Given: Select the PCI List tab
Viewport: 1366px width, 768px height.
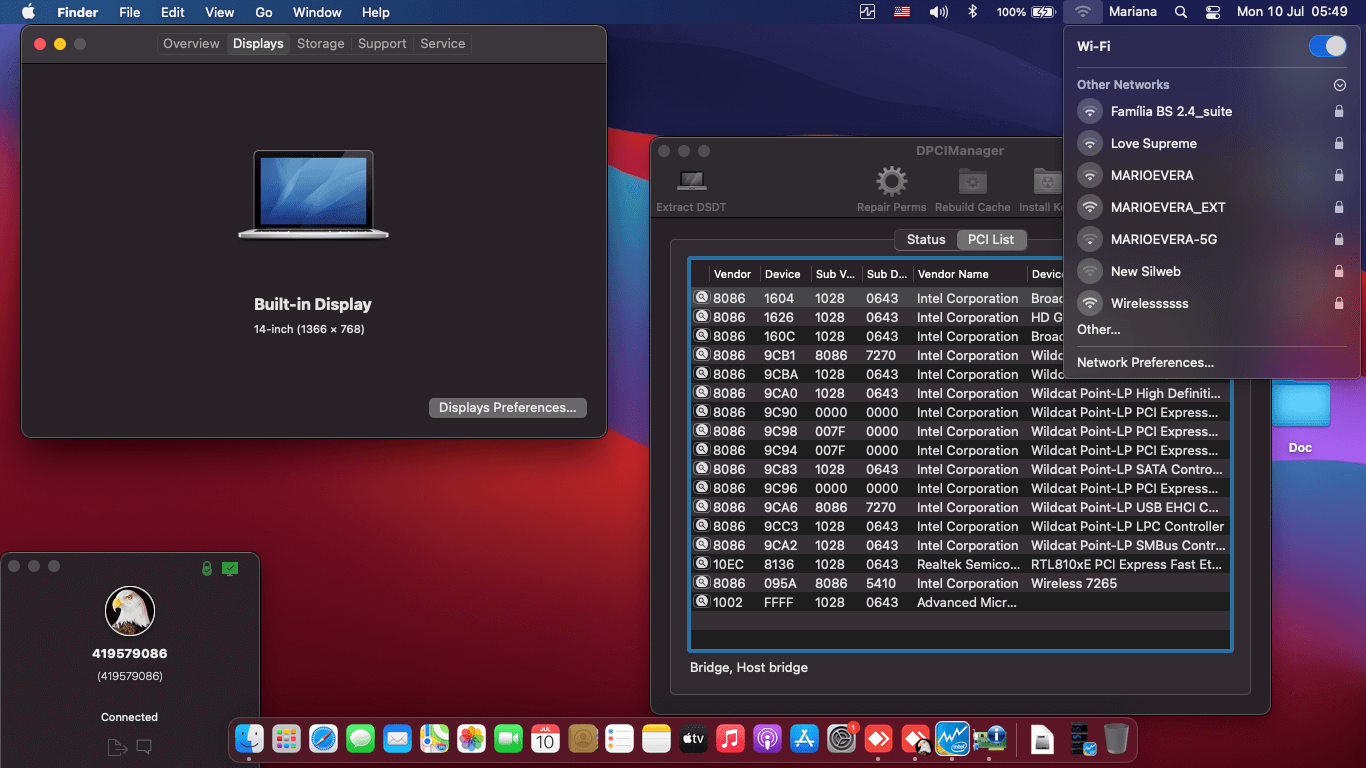Looking at the screenshot, I should coord(991,240).
